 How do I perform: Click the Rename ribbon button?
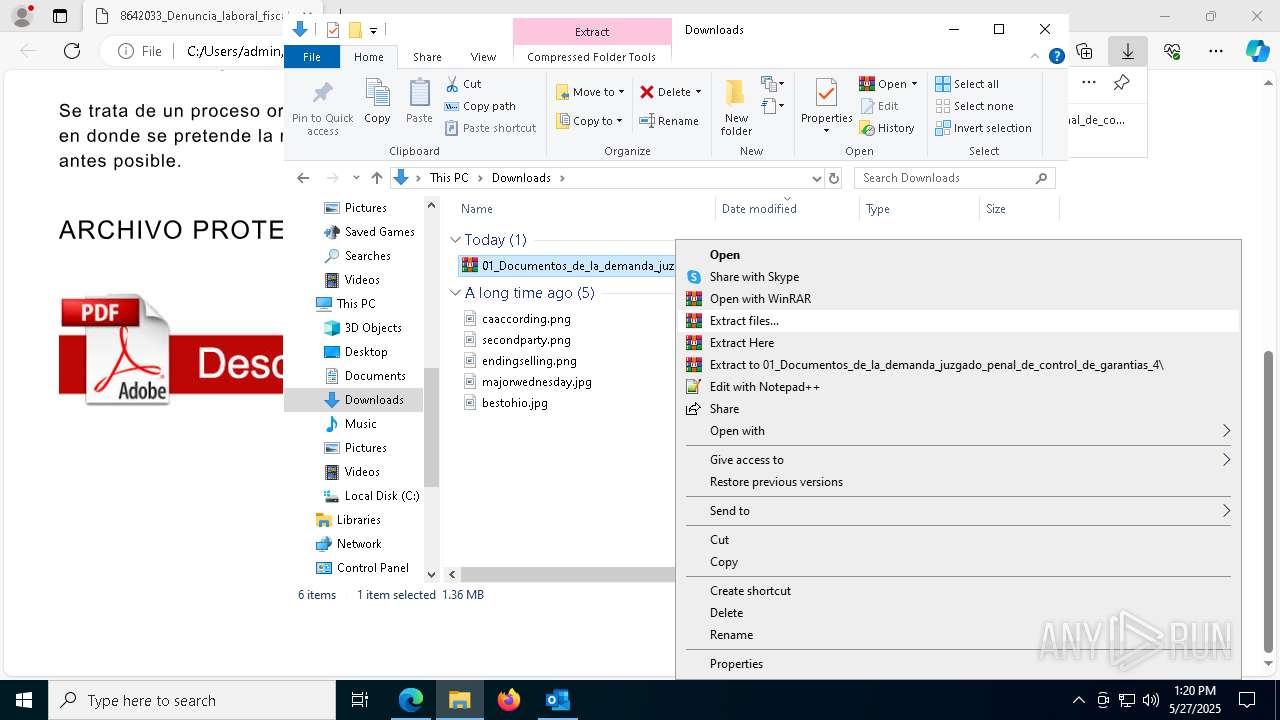(670, 121)
